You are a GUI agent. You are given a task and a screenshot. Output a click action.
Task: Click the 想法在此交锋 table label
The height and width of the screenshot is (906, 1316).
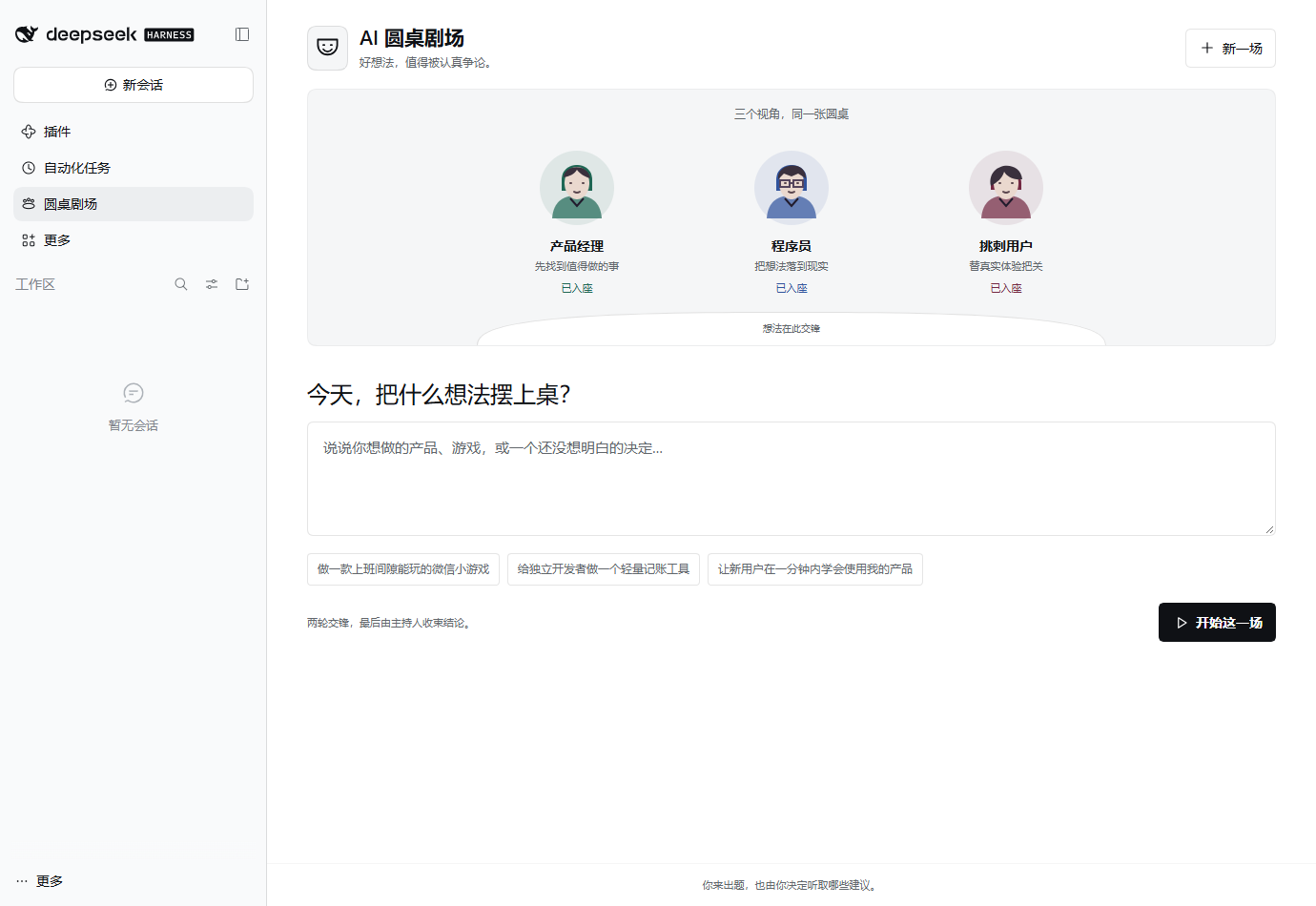coord(792,329)
